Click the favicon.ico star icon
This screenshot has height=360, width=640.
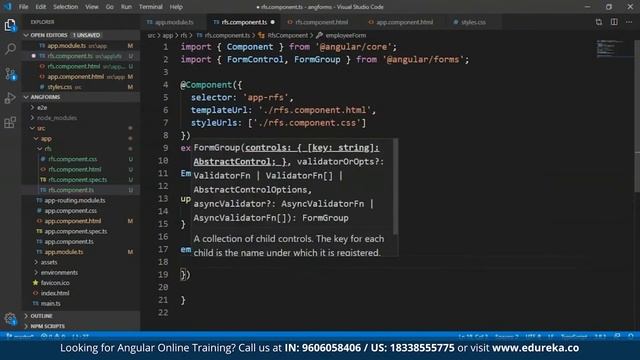point(36,282)
